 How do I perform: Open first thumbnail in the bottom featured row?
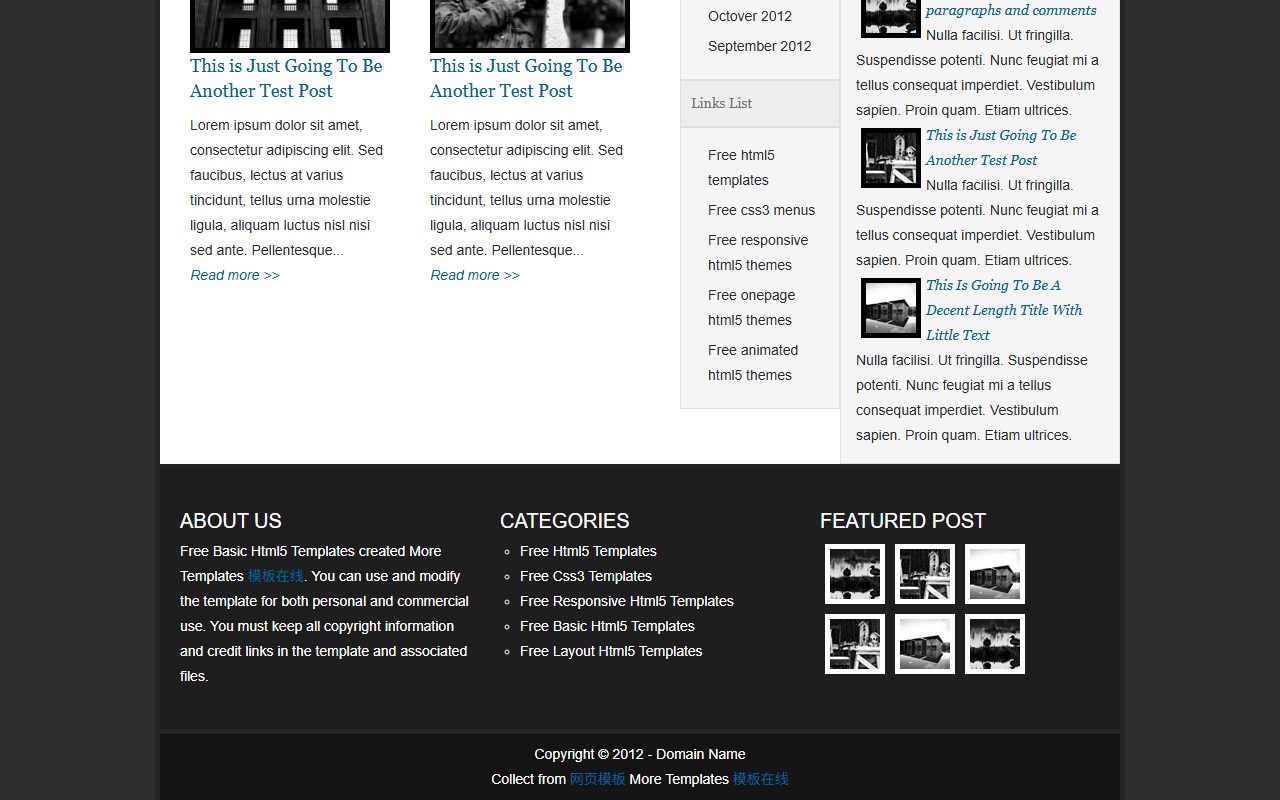855,644
